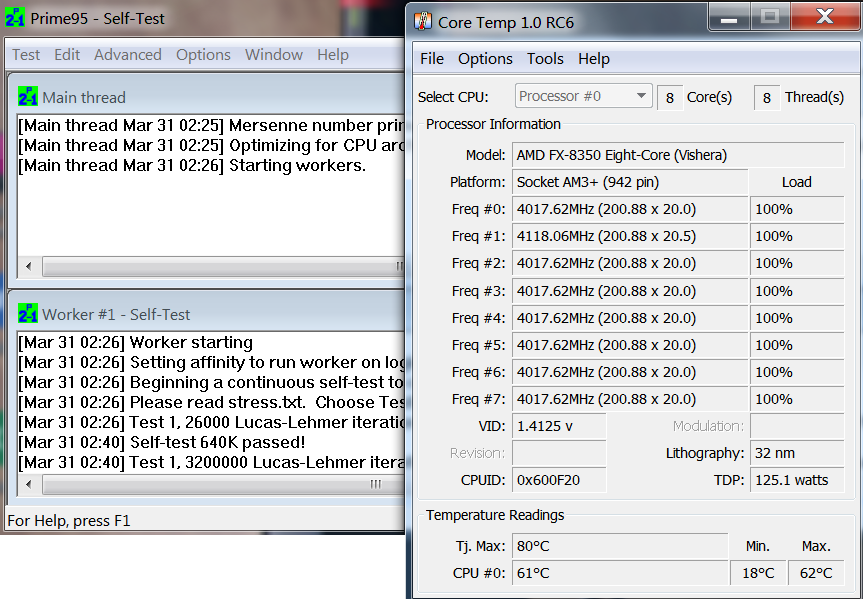Click the 'Starting workers.' log line
This screenshot has width=863, height=599.
click(192, 165)
